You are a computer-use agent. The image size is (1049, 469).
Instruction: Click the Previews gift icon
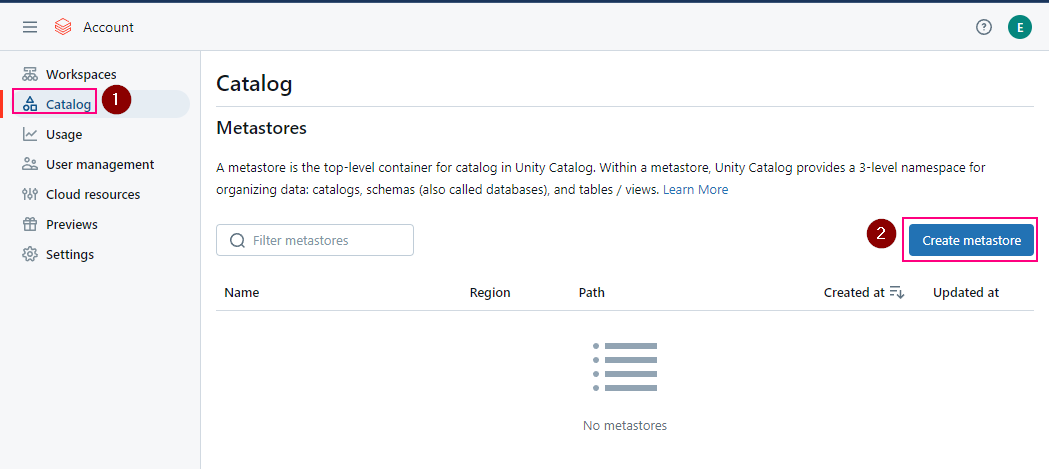coord(30,224)
